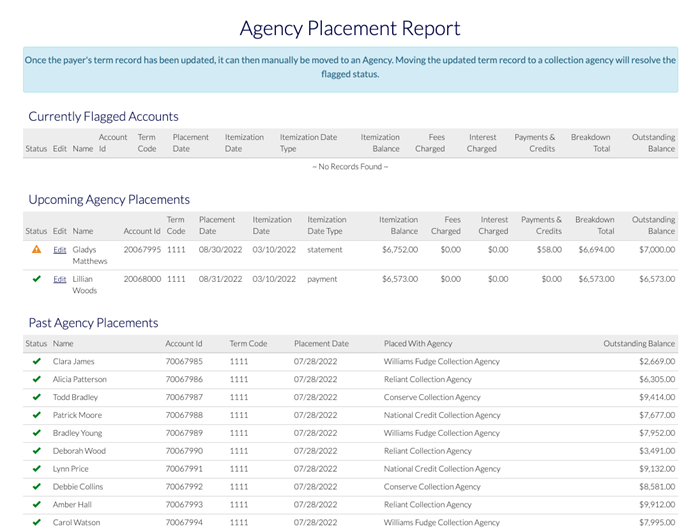Viewport: 700px width, 531px height.
Task: Open the Edit link for Gladys Matthews
Action: point(59,250)
